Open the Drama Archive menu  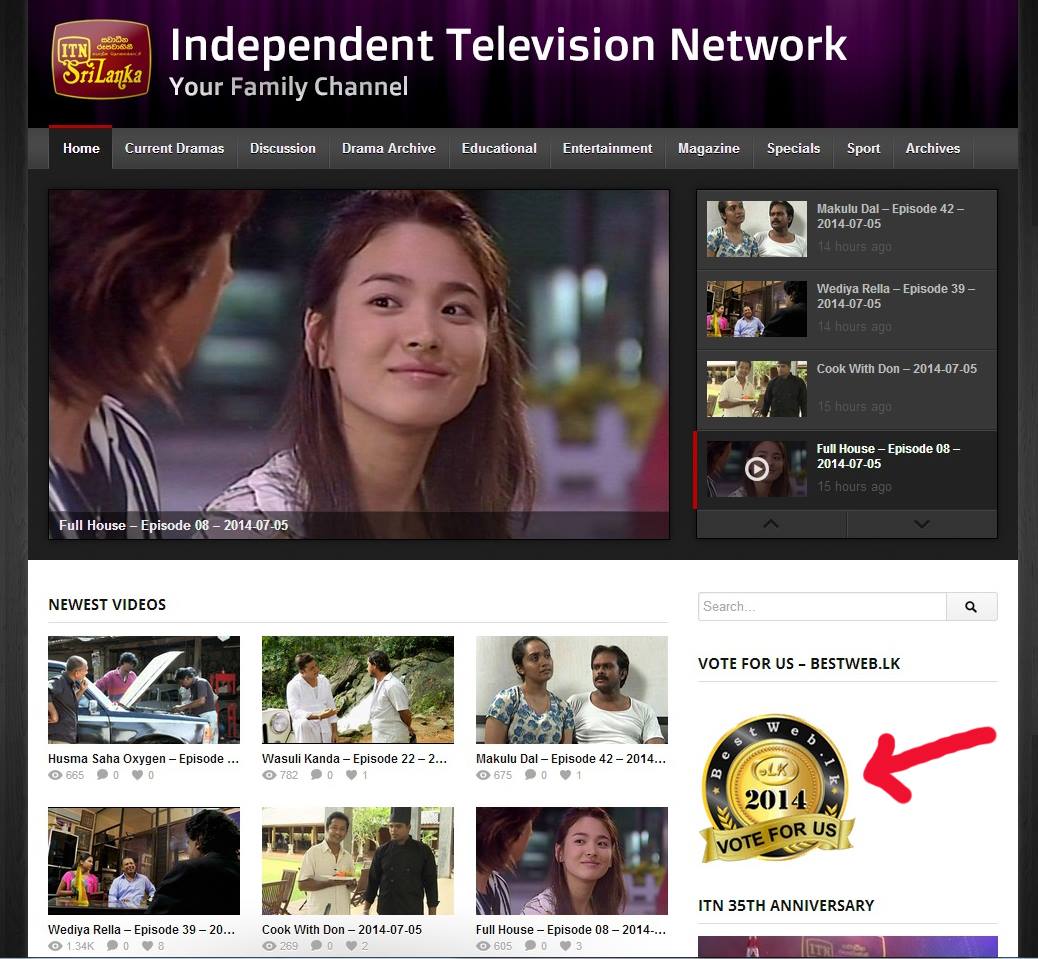click(389, 148)
